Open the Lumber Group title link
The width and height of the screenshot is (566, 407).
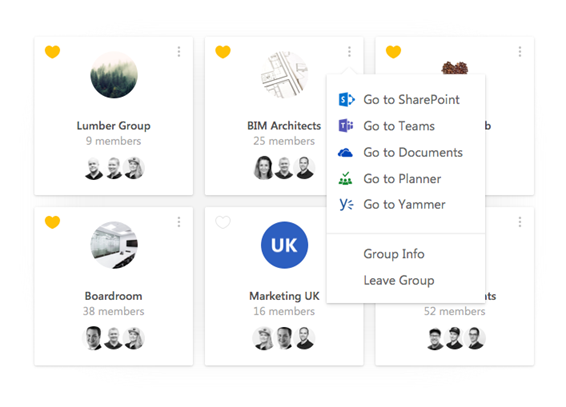114,126
